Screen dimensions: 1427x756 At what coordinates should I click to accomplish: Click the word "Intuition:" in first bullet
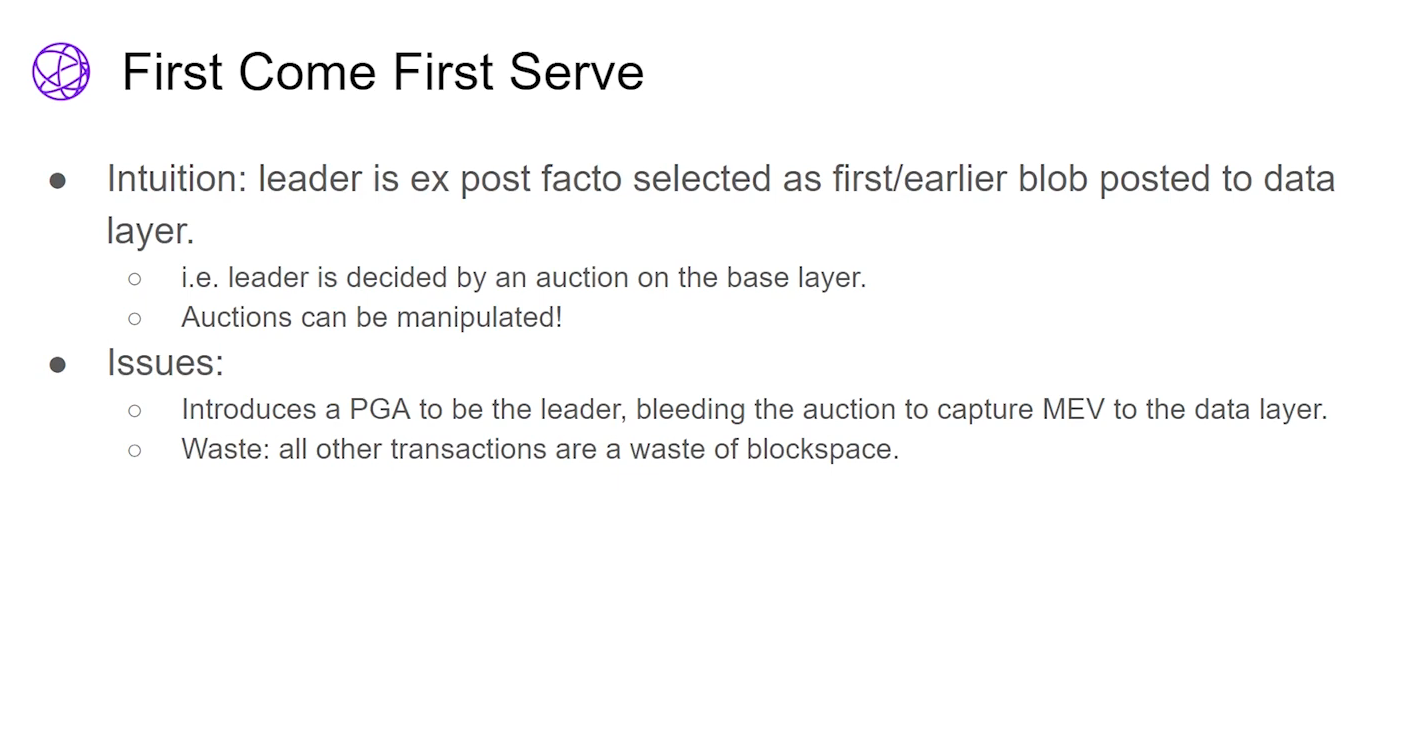click(x=177, y=179)
